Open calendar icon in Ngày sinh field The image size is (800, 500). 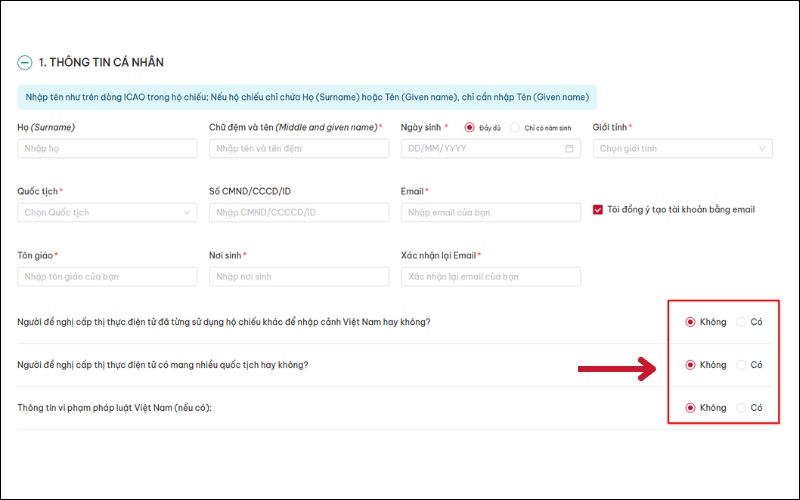pos(569,148)
